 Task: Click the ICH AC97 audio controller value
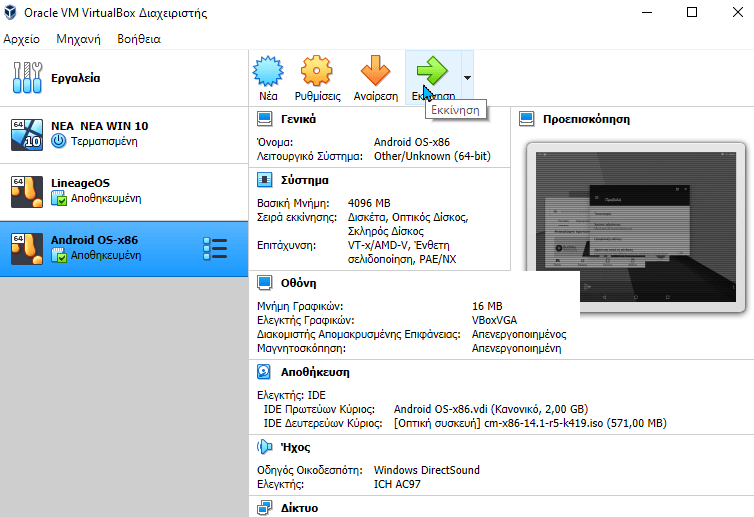(x=397, y=484)
